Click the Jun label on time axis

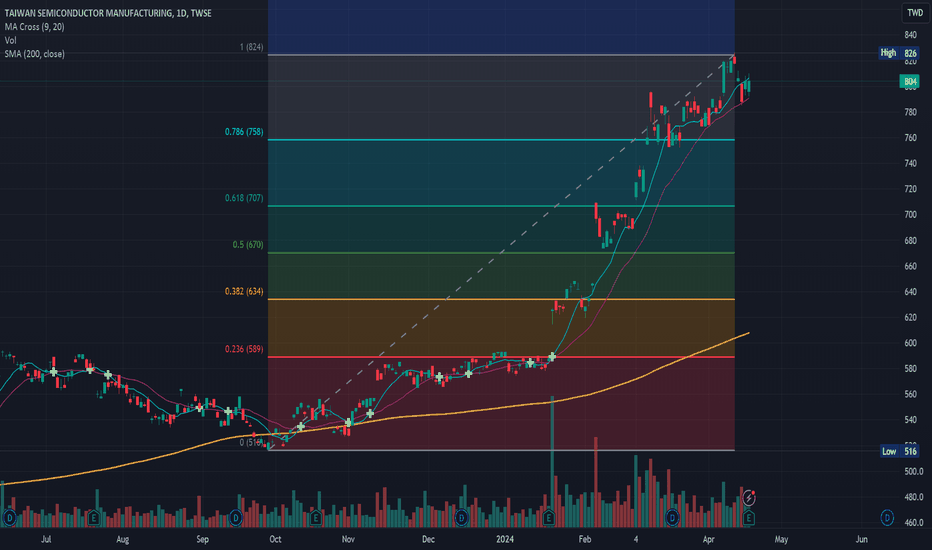(x=861, y=539)
